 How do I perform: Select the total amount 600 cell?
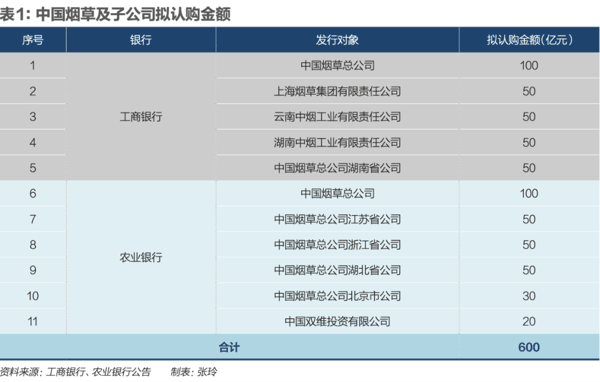click(x=530, y=347)
